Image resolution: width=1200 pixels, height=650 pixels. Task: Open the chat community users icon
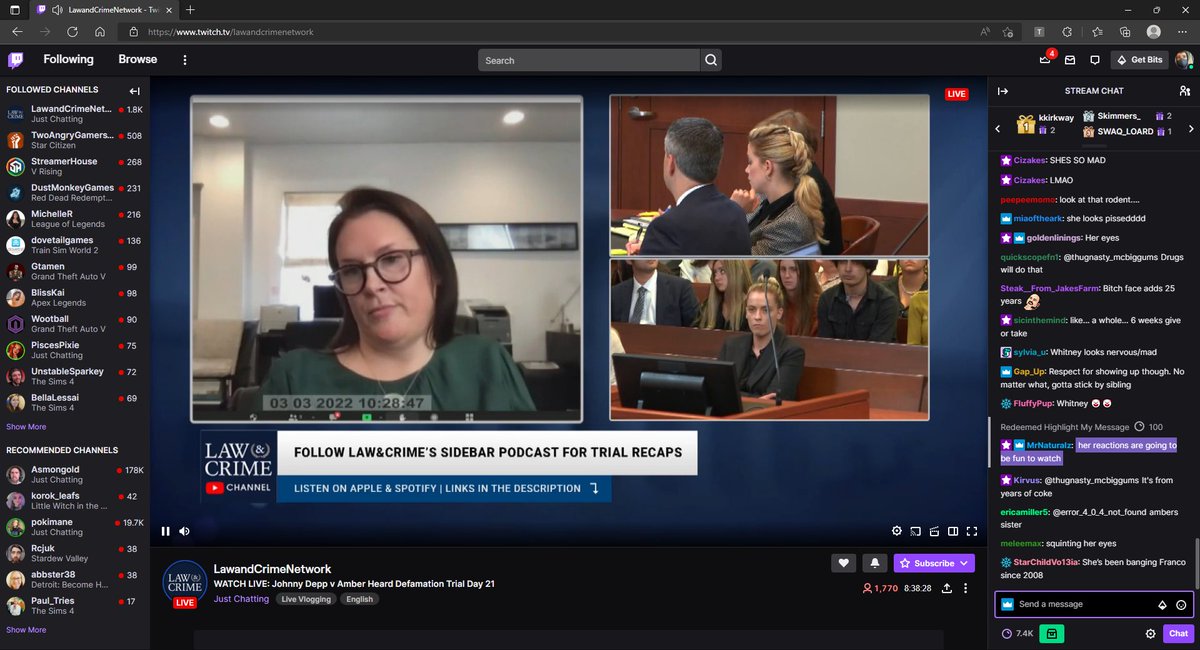click(1184, 91)
